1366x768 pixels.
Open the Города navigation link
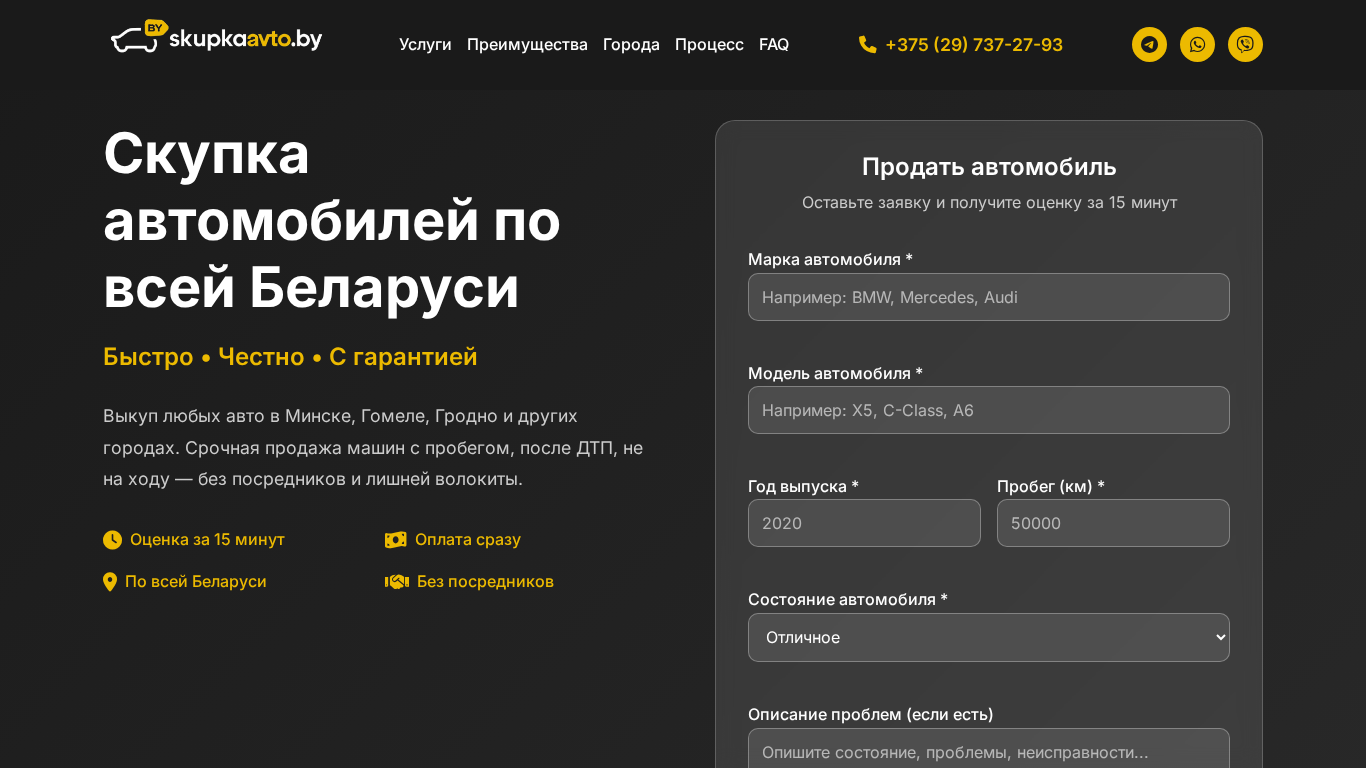point(631,44)
